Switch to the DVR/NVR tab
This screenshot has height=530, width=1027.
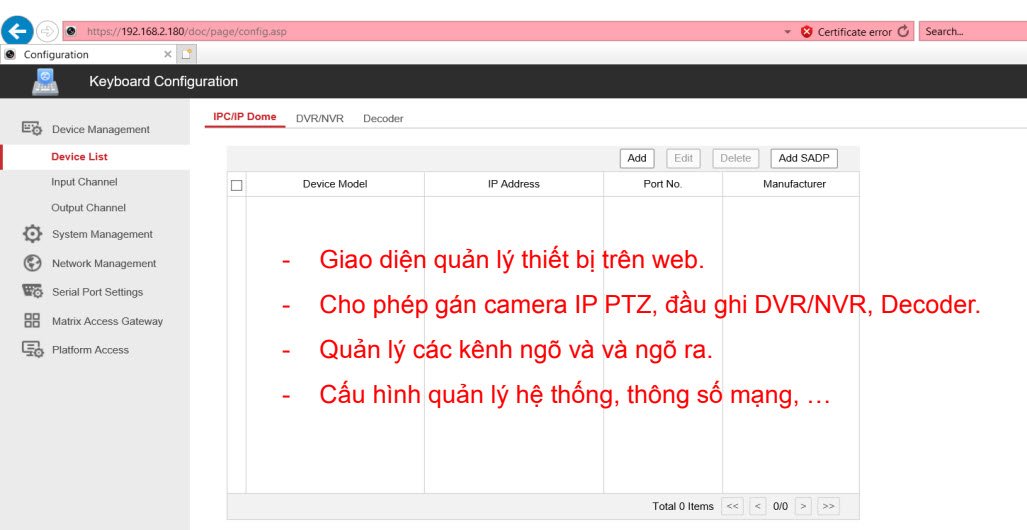[x=319, y=118]
